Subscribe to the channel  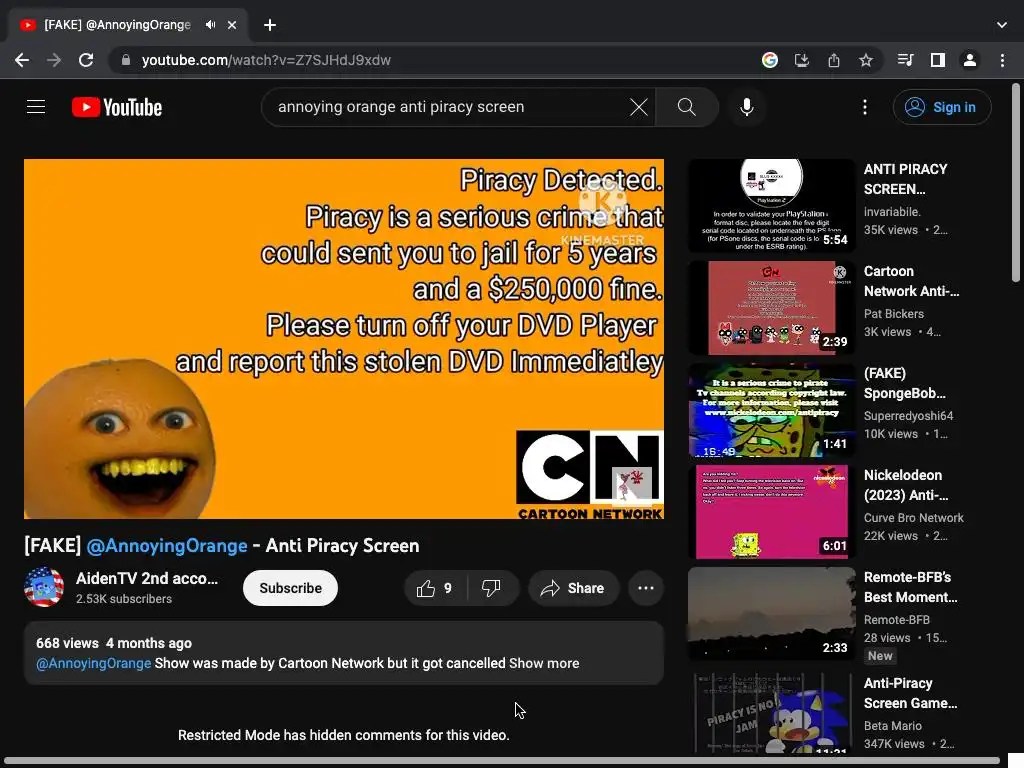click(x=291, y=588)
